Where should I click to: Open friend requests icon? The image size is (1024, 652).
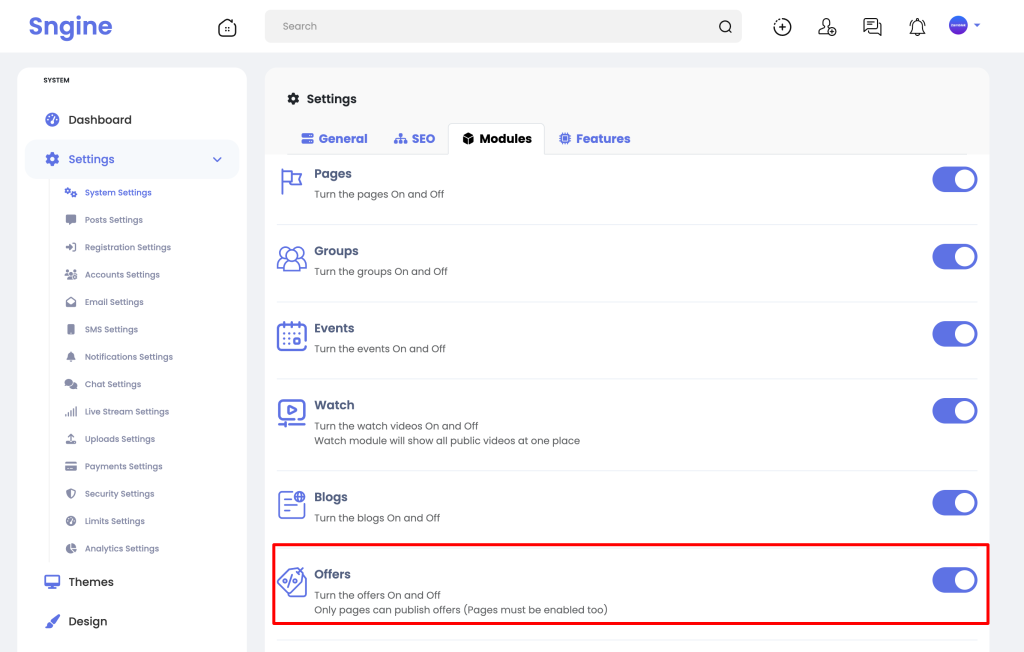(827, 27)
